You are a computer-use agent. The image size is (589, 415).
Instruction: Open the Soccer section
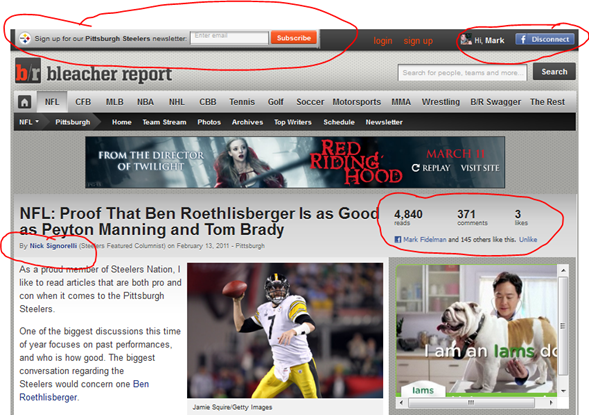[x=310, y=102]
